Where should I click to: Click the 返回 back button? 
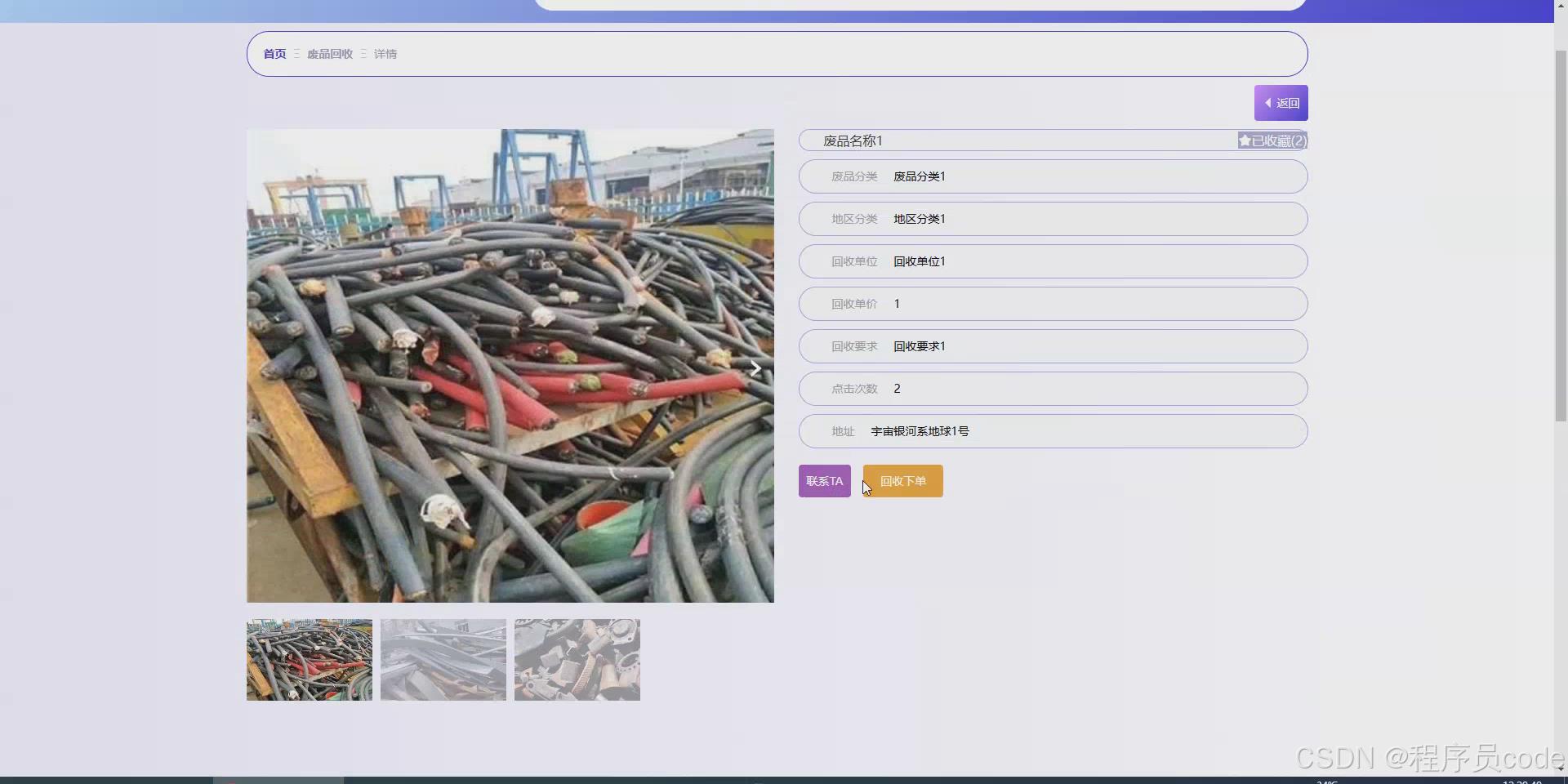point(1281,103)
